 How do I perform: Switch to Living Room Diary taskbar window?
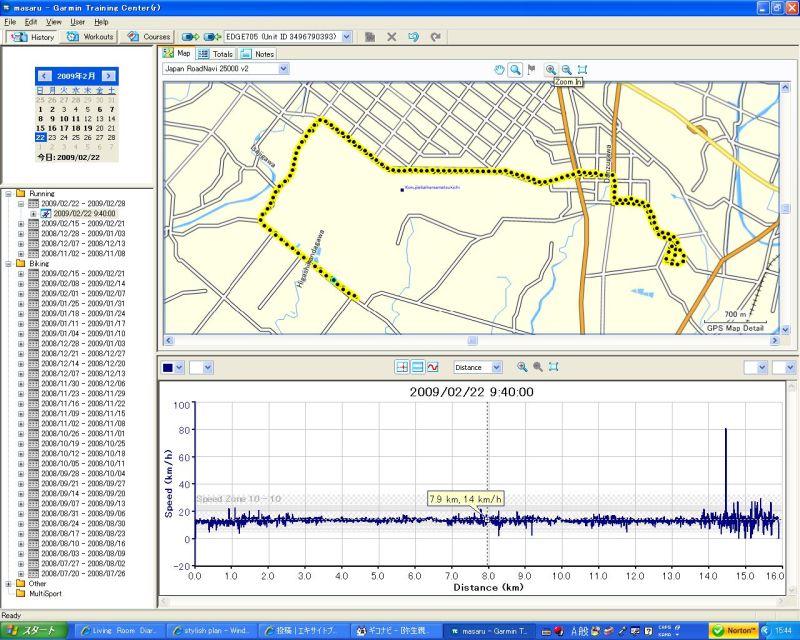point(121,631)
